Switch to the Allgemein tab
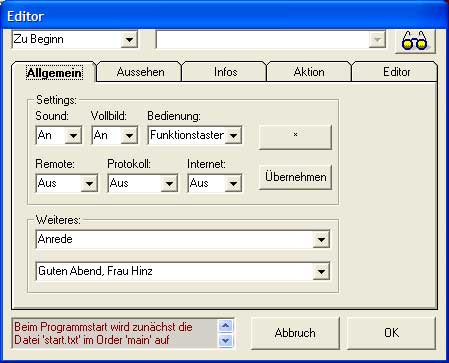This screenshot has width=449, height=363. [x=54, y=73]
